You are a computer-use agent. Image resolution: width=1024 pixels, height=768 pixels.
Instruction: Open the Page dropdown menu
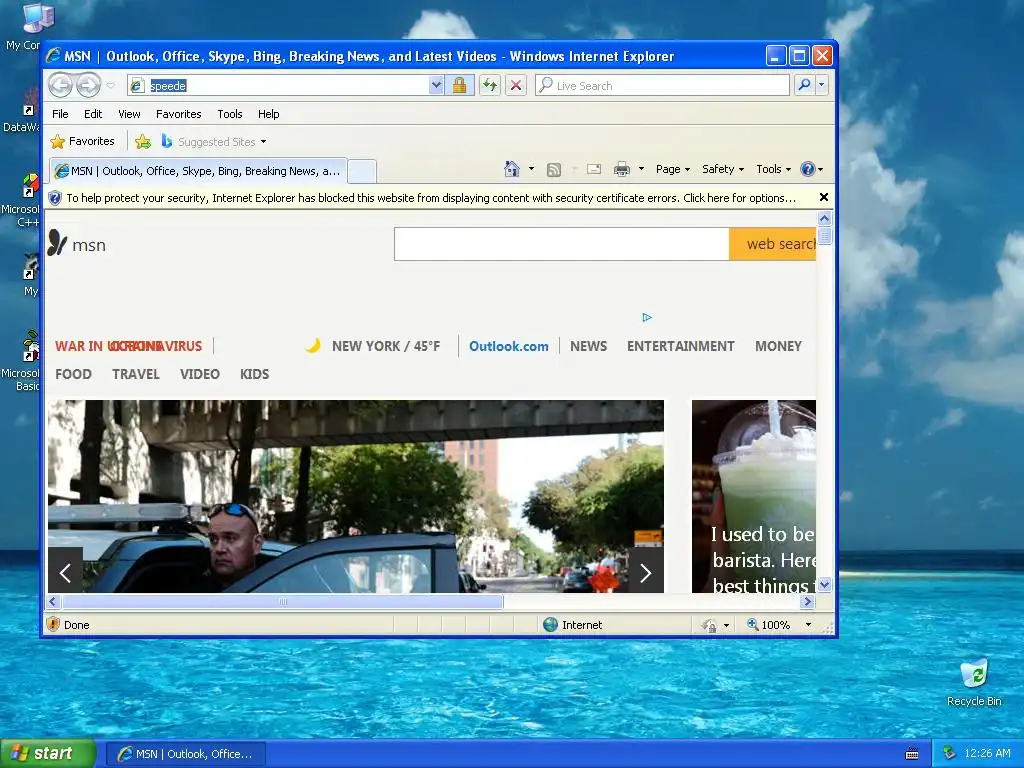tap(673, 169)
